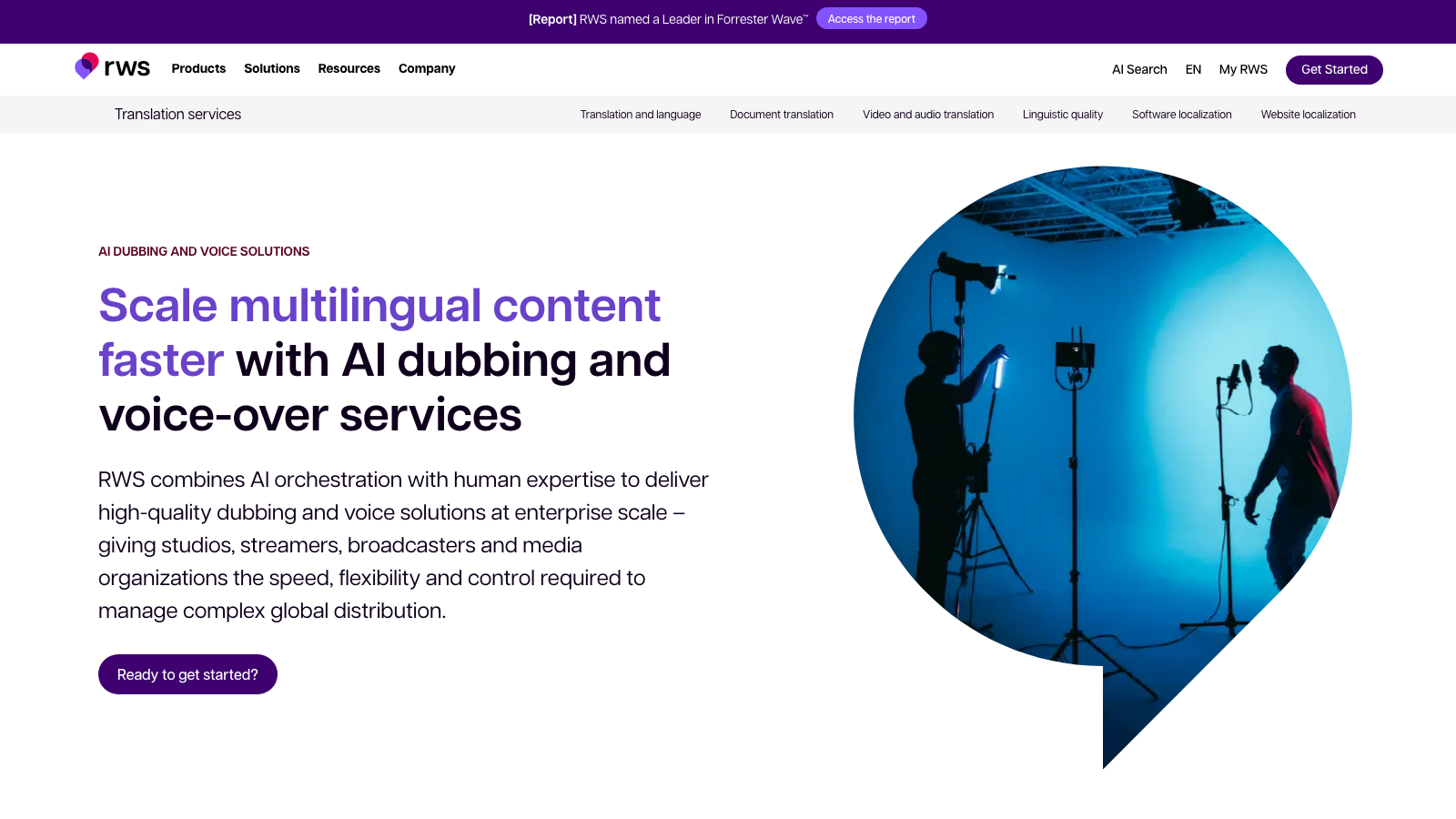Viewport: 1456px width, 819px height.
Task: Click the Forrester Wave report banner text
Action: [668, 19]
